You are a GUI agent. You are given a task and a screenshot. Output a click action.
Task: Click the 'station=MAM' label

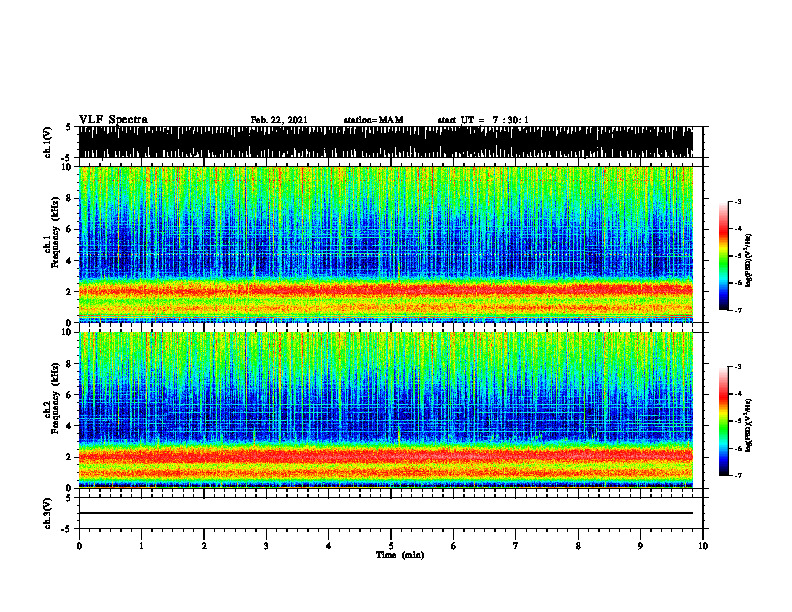(373, 120)
